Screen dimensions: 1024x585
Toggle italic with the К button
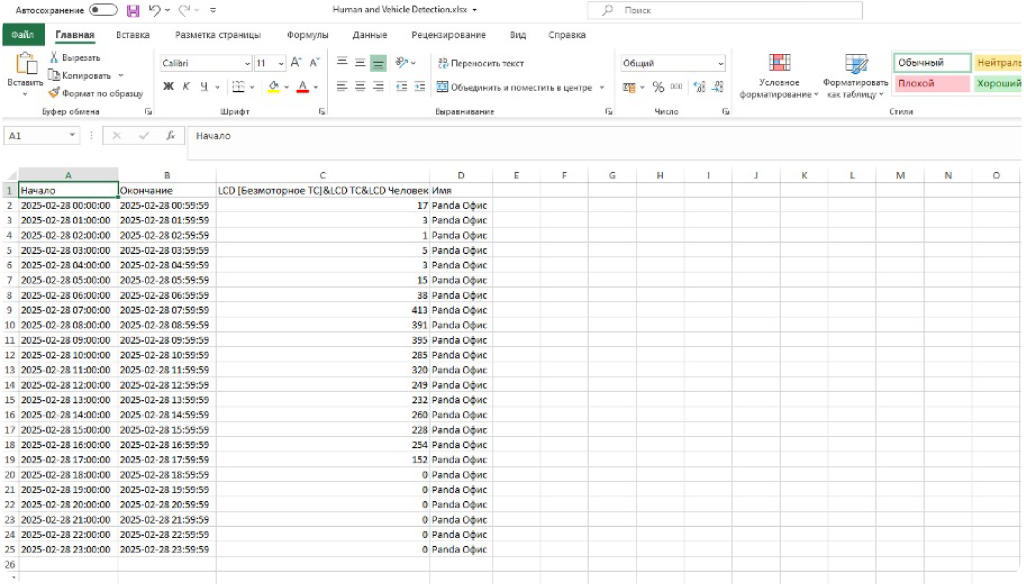(185, 87)
